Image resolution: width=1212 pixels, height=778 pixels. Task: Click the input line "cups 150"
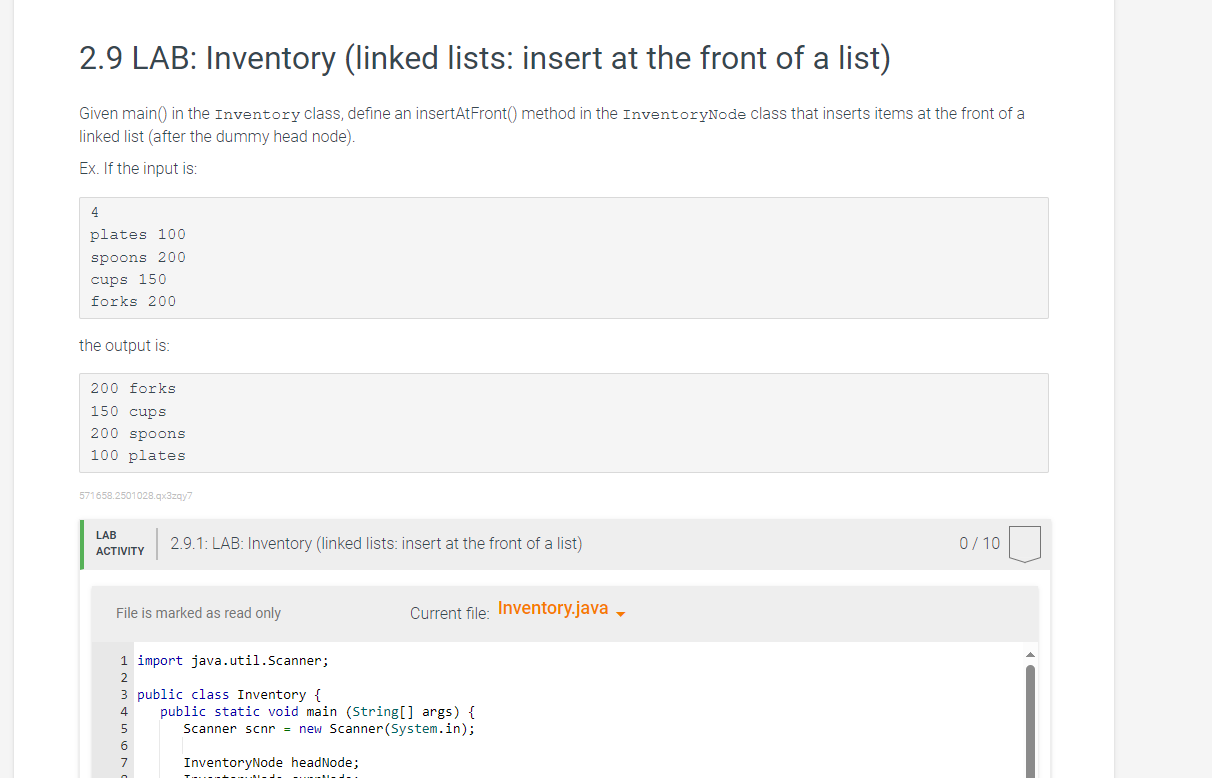(x=128, y=279)
